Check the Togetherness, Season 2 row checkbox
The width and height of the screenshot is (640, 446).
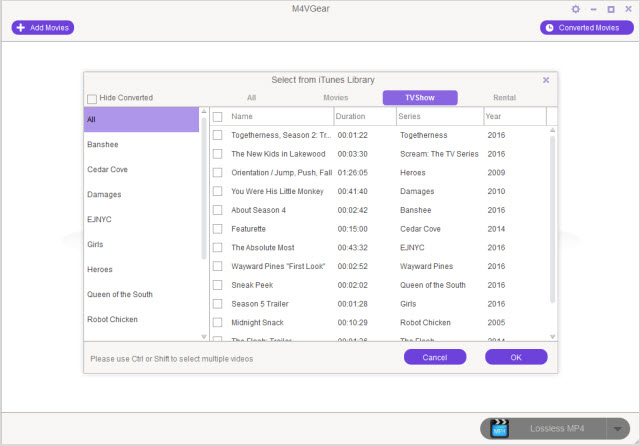coord(218,135)
